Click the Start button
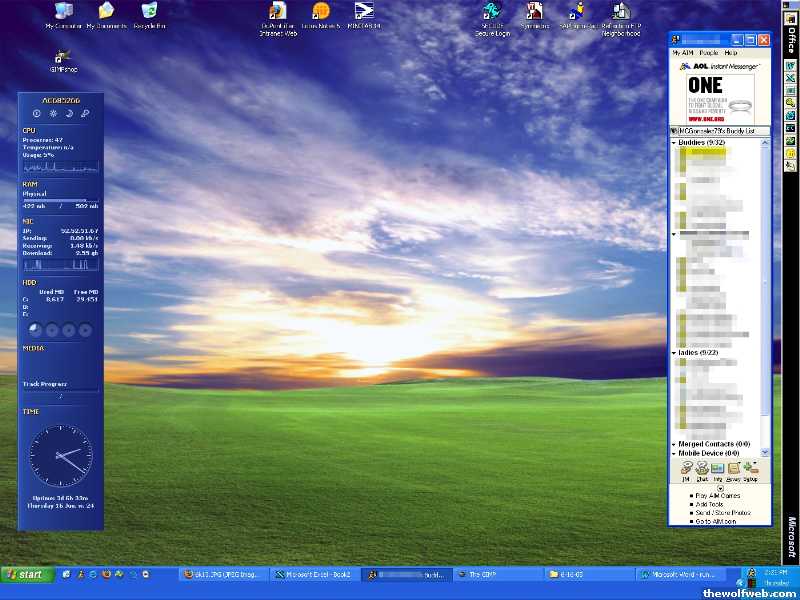 pyautogui.click(x=24, y=575)
